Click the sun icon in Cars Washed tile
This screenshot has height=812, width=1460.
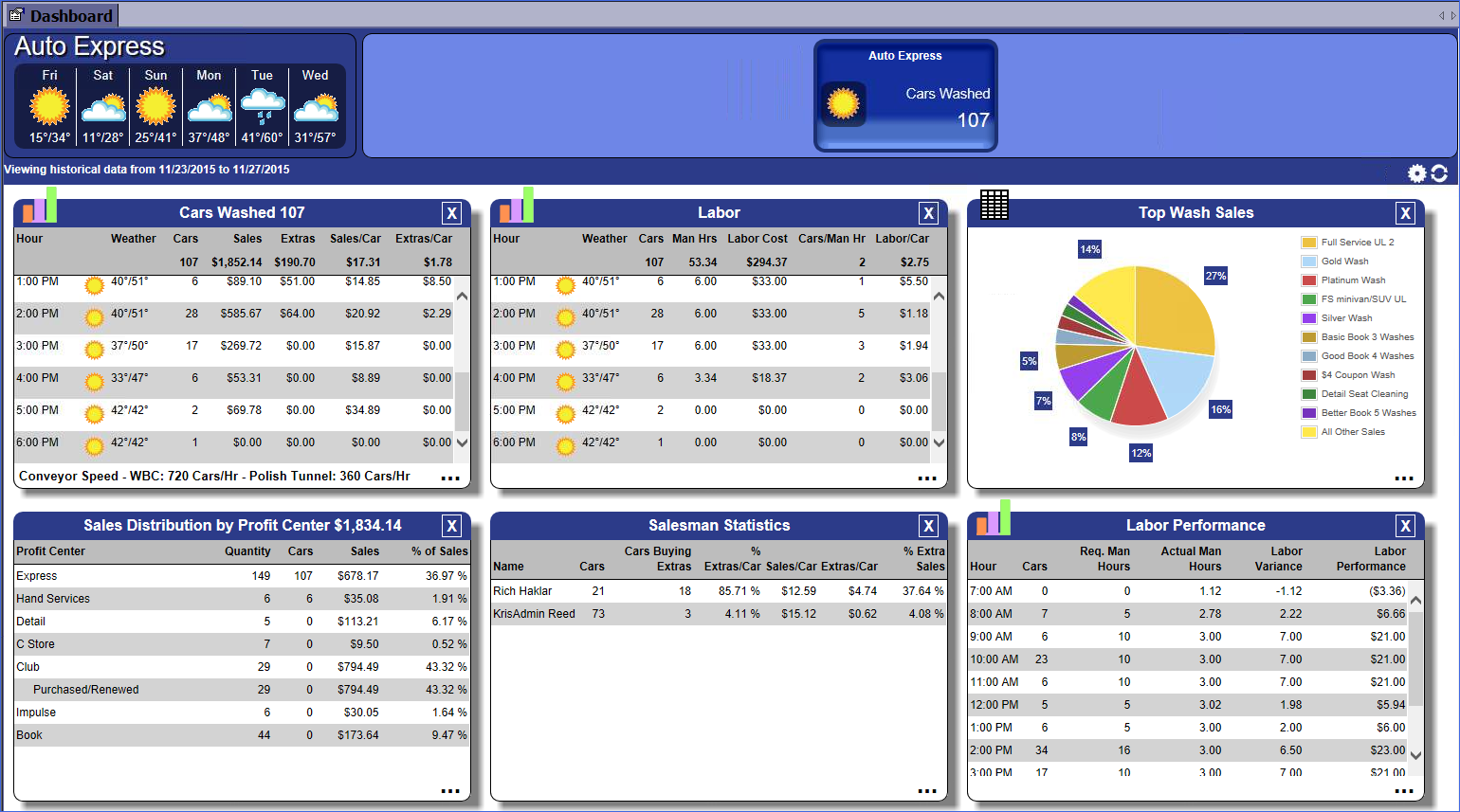point(843,102)
